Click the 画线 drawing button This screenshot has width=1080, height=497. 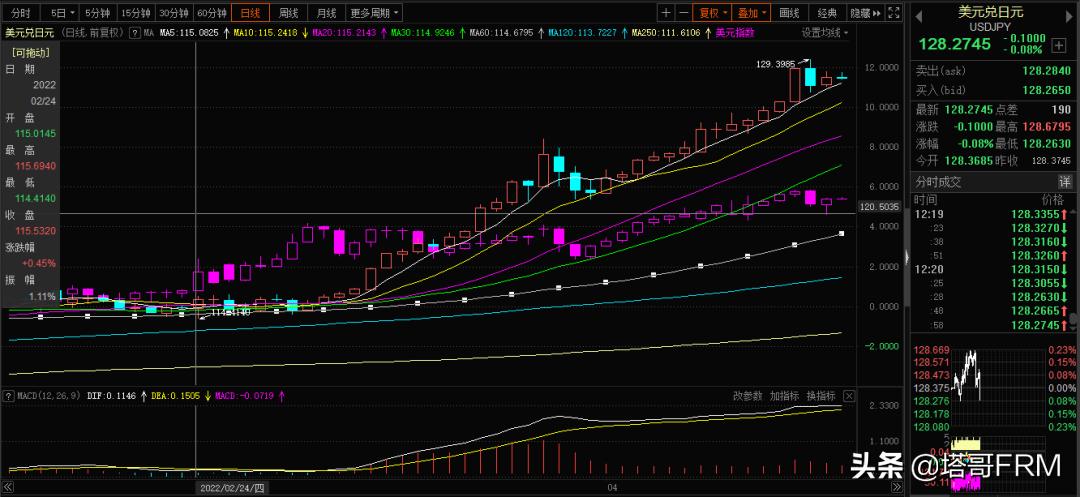pos(789,12)
